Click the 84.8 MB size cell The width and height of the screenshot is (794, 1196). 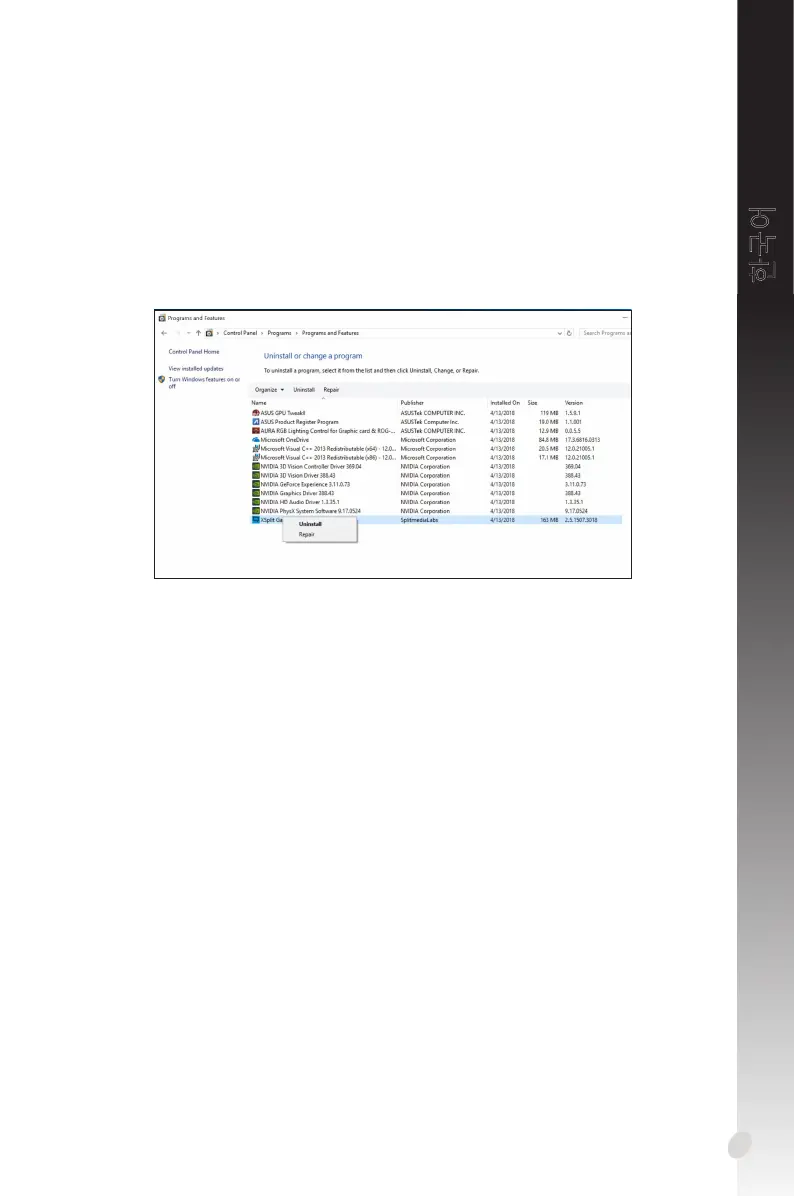(548, 440)
